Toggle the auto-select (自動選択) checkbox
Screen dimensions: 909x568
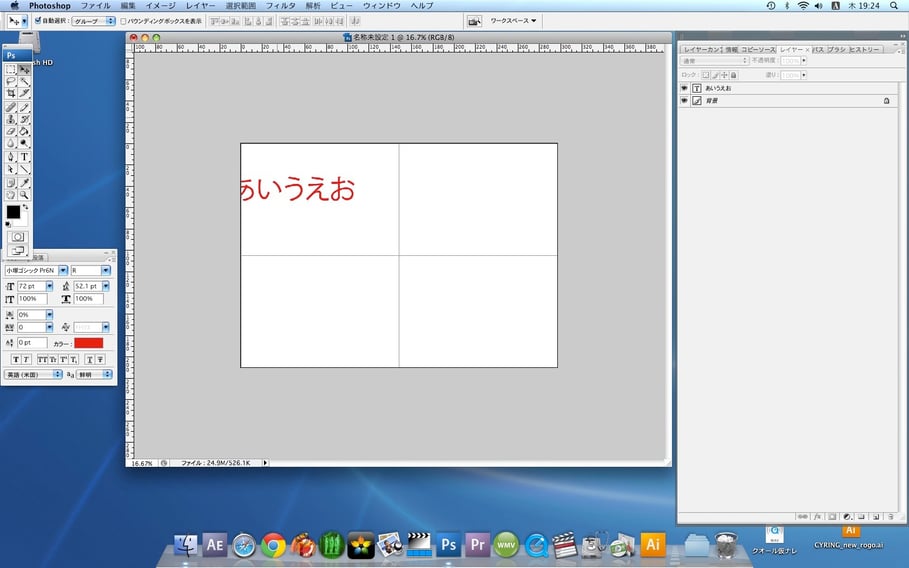point(38,20)
